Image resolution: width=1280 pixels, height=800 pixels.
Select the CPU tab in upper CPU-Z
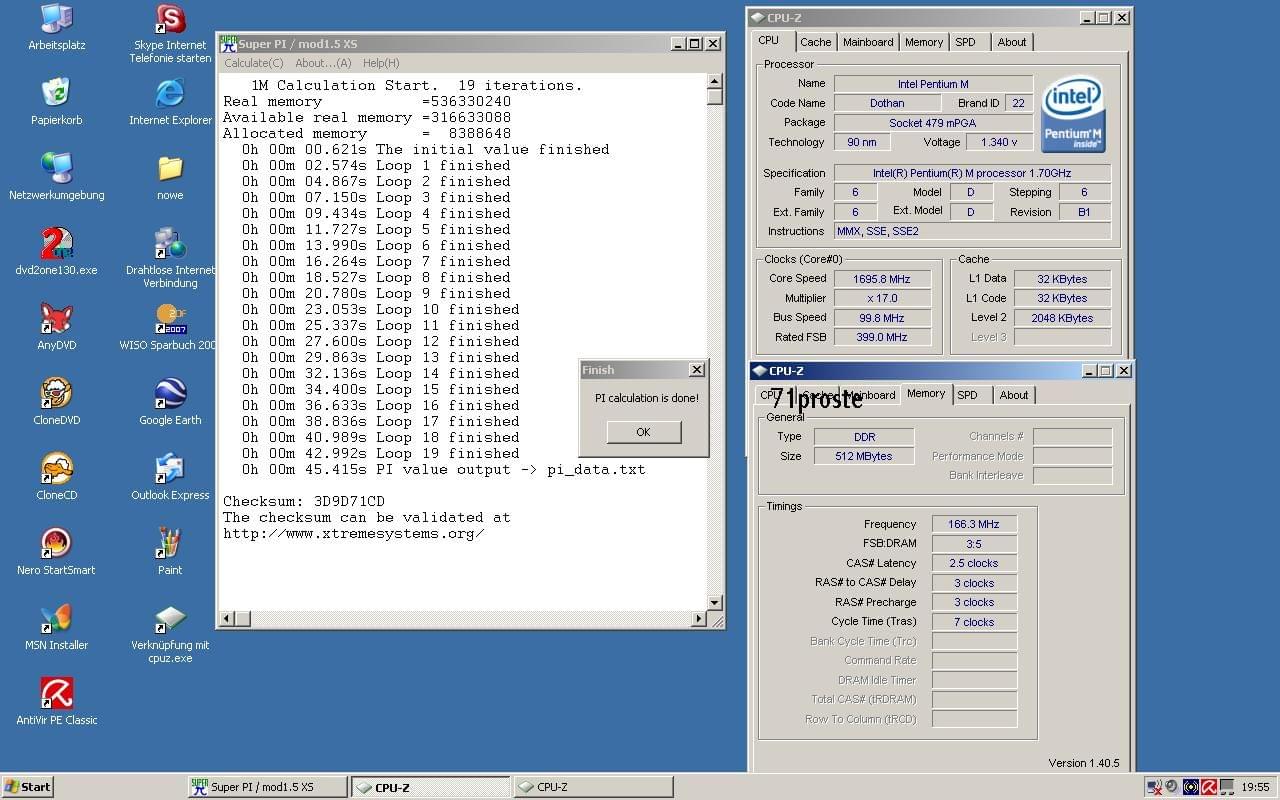768,40
